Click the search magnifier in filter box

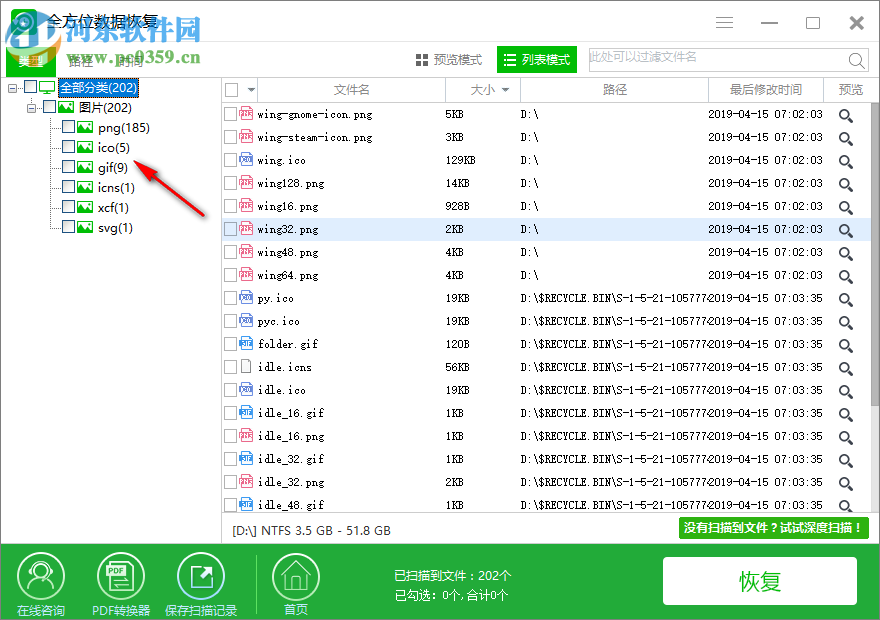[857, 60]
